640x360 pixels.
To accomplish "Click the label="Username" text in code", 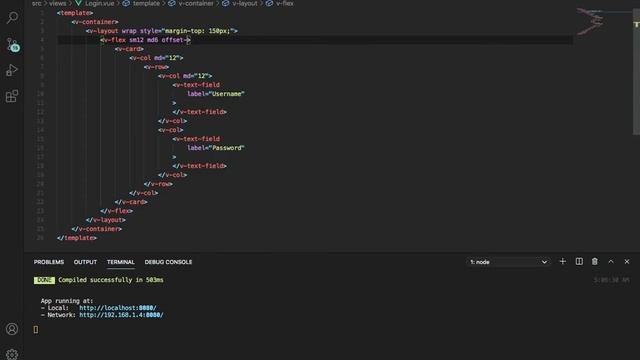I will tap(216, 94).
